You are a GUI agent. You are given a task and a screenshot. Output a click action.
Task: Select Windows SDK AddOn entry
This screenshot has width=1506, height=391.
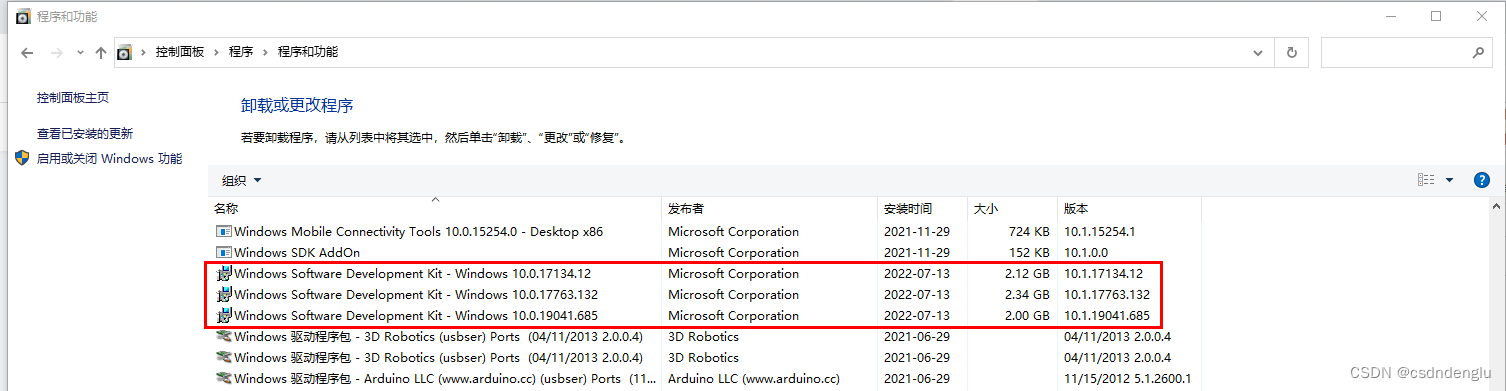point(705,252)
